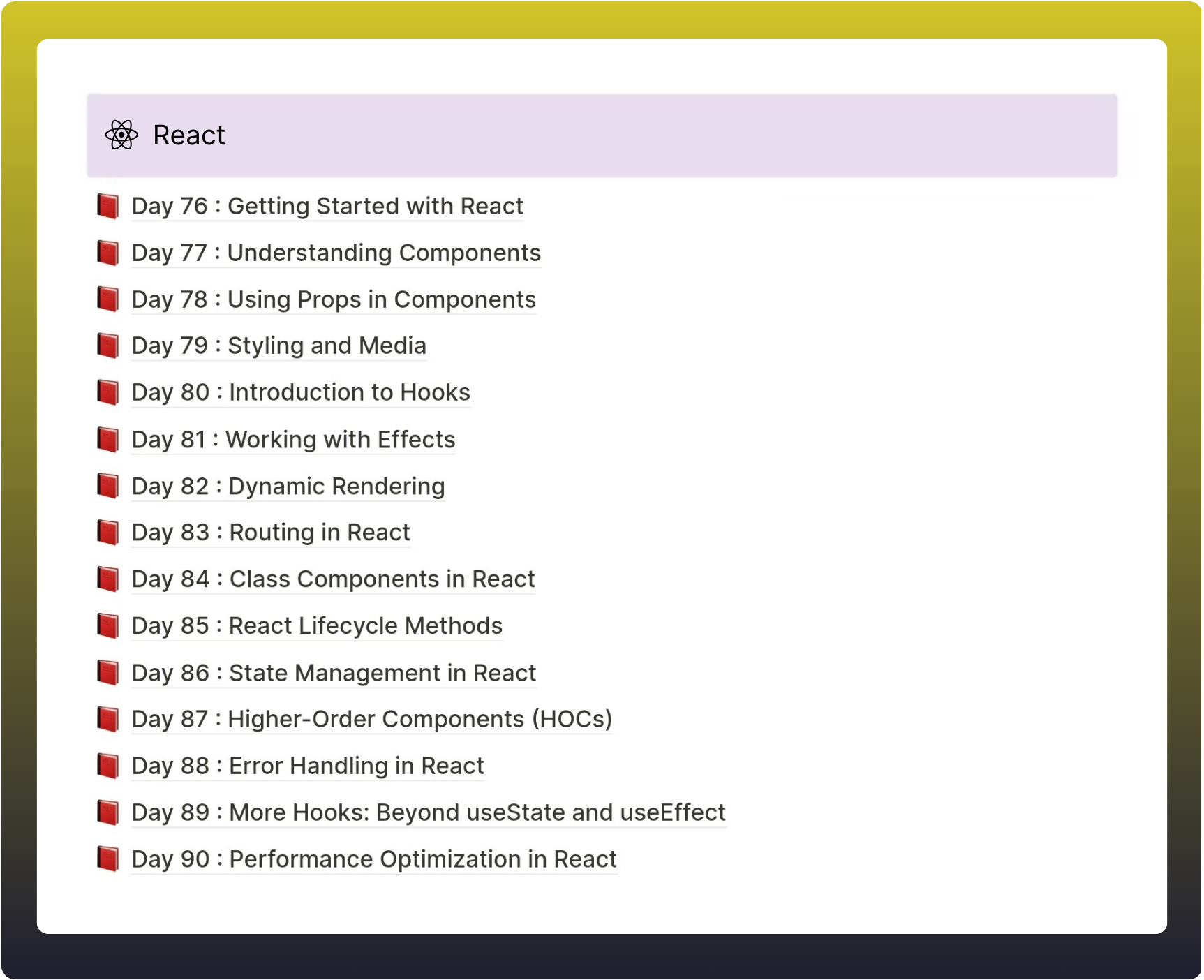Click the book icon beside Day 78
The image size is (1204, 980).
tap(108, 299)
